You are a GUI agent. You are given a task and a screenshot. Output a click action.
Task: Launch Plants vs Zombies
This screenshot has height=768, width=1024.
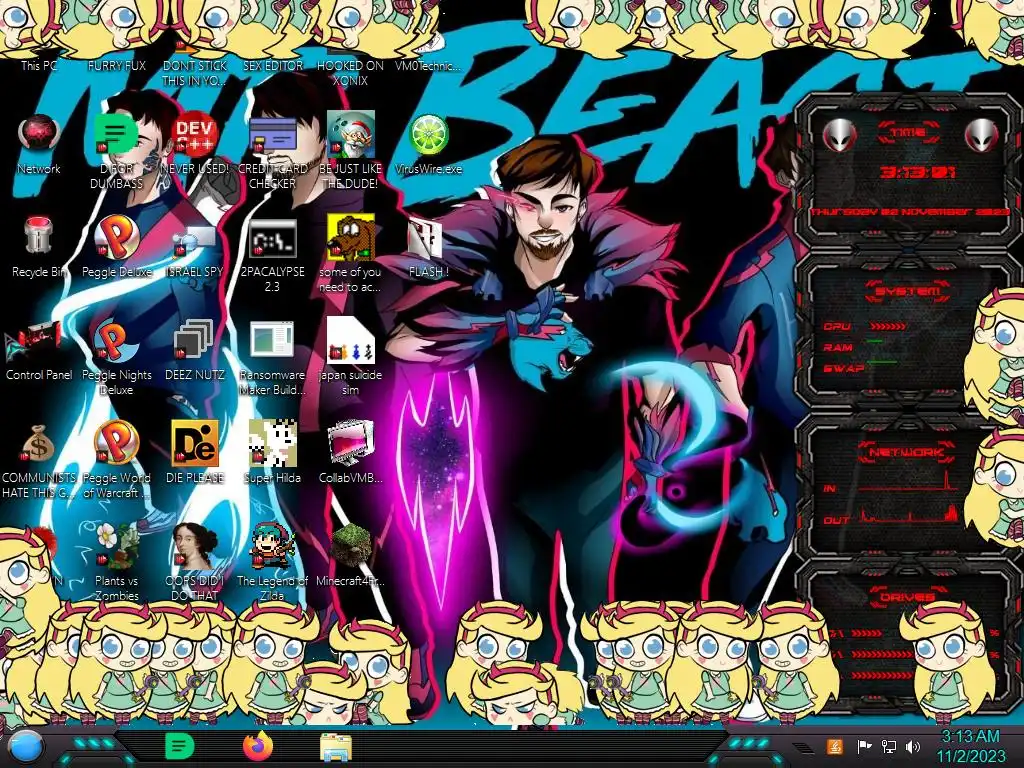pos(116,546)
